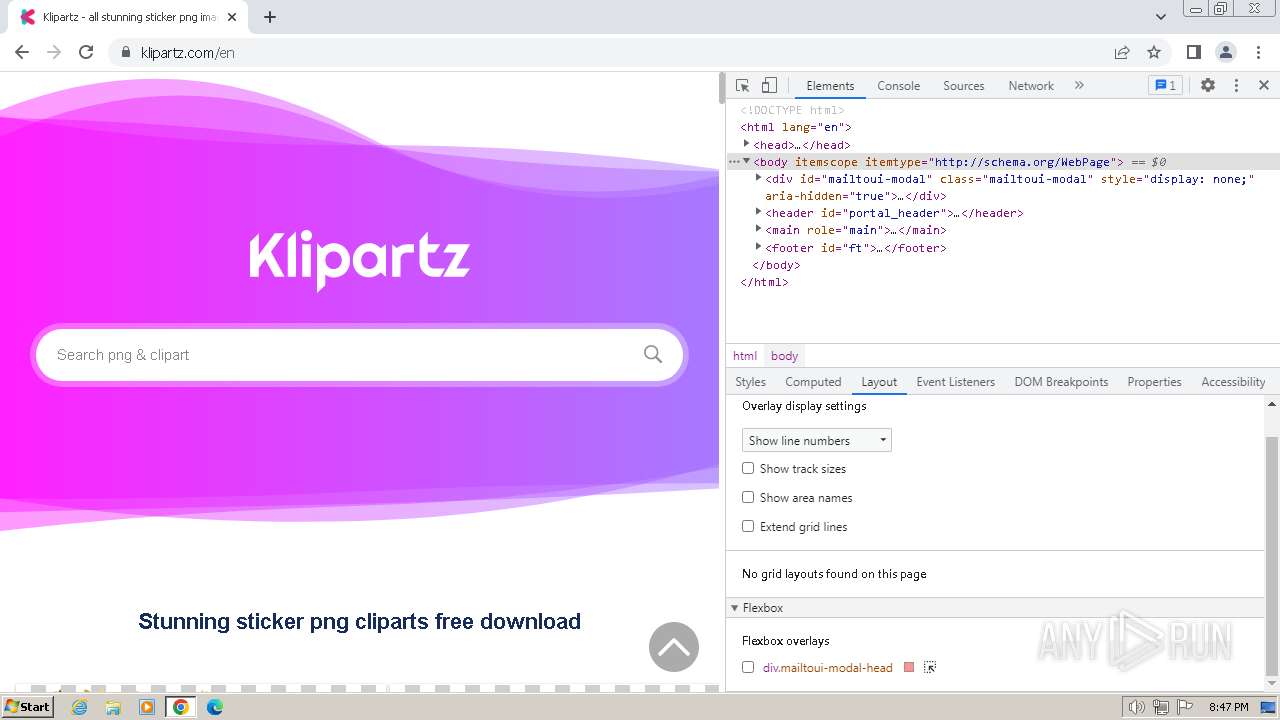Expand the main role node

[x=758, y=229]
